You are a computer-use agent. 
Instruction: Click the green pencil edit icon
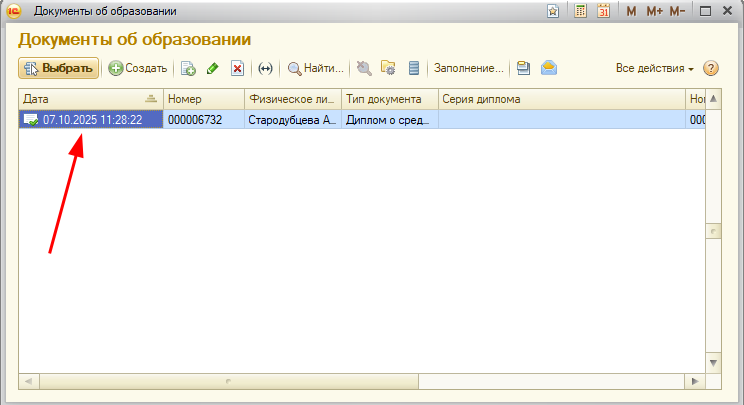tap(212, 68)
